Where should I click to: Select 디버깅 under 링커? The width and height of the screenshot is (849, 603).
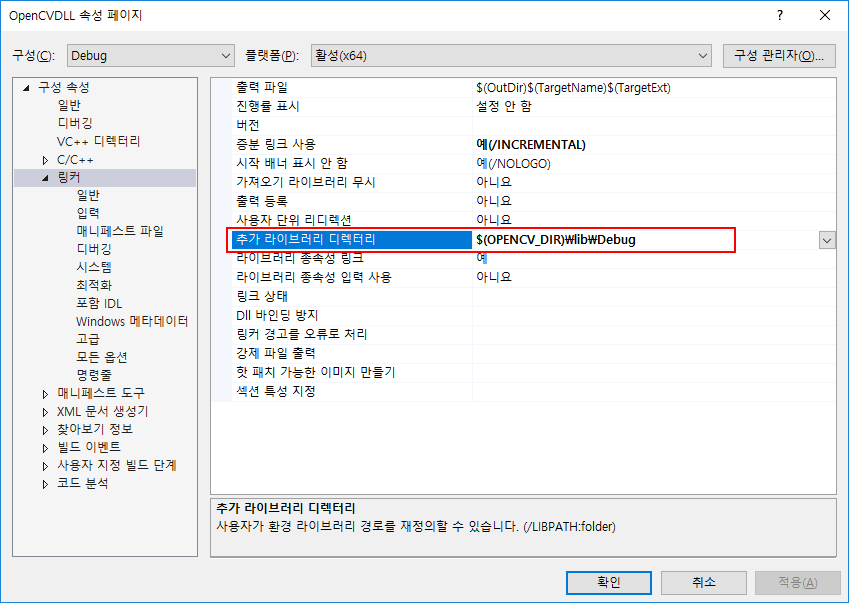click(94, 249)
